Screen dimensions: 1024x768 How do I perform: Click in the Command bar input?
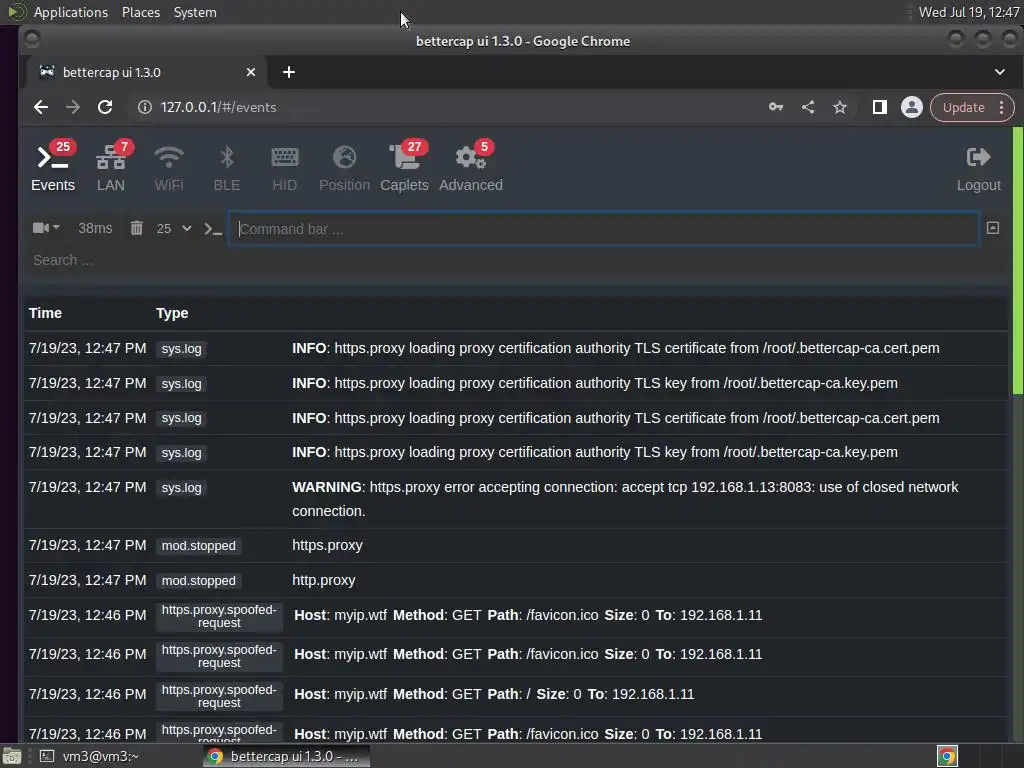click(603, 229)
